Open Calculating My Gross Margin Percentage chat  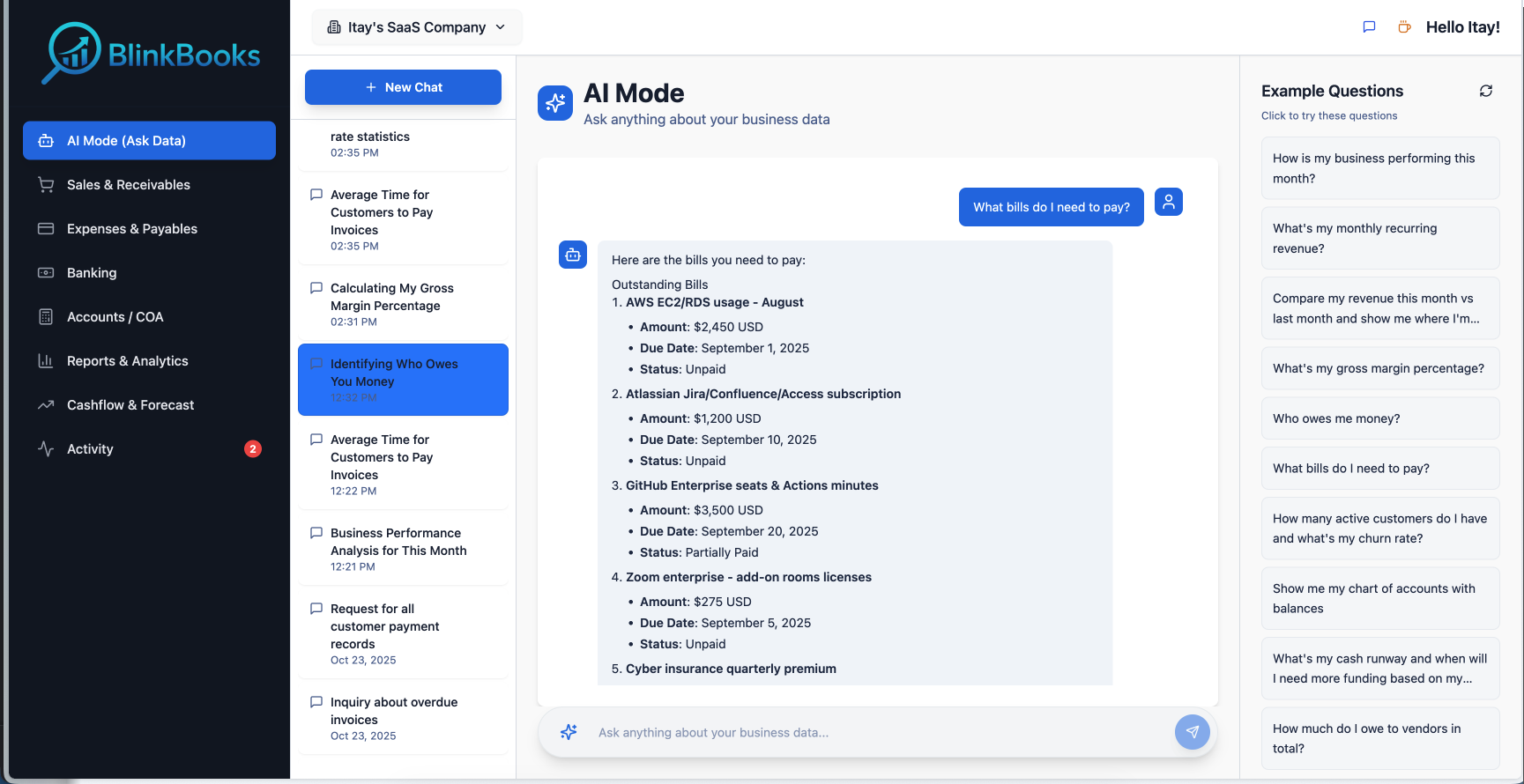point(403,304)
